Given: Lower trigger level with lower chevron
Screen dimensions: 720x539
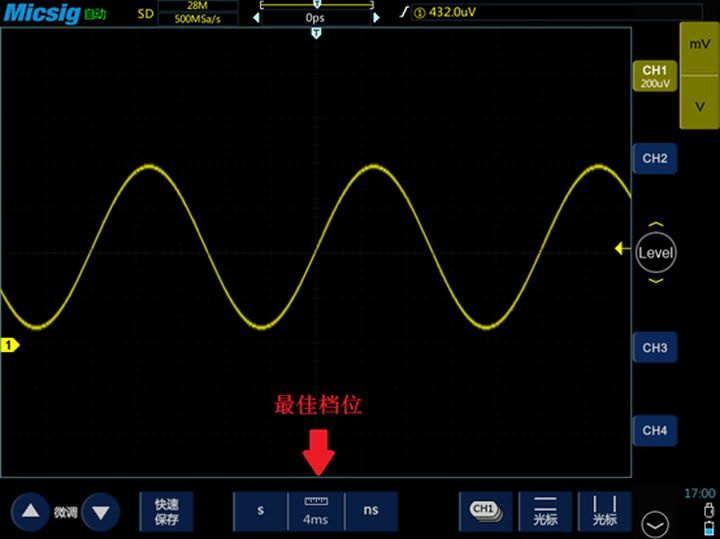Looking at the screenshot, I should [656, 281].
